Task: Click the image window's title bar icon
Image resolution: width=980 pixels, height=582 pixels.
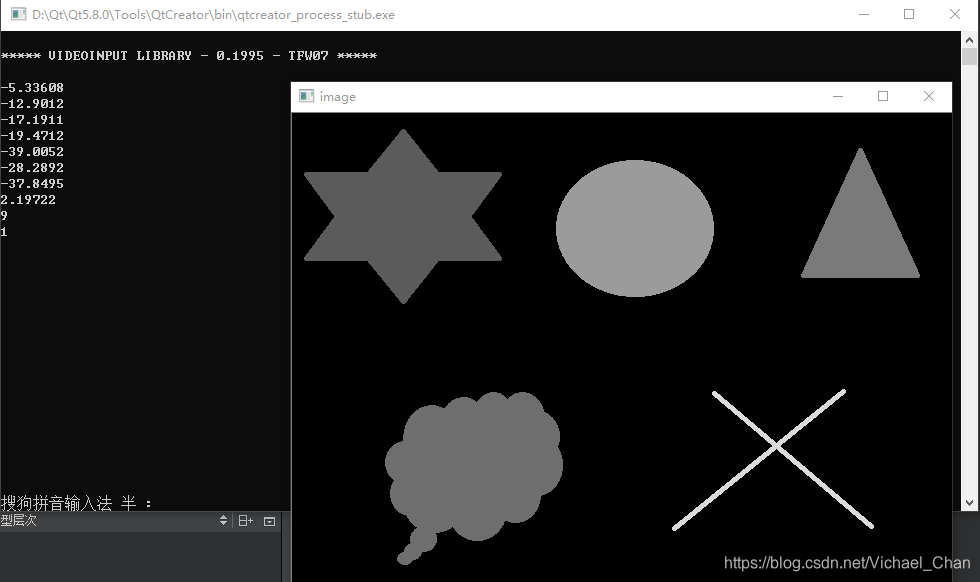Action: [x=306, y=96]
